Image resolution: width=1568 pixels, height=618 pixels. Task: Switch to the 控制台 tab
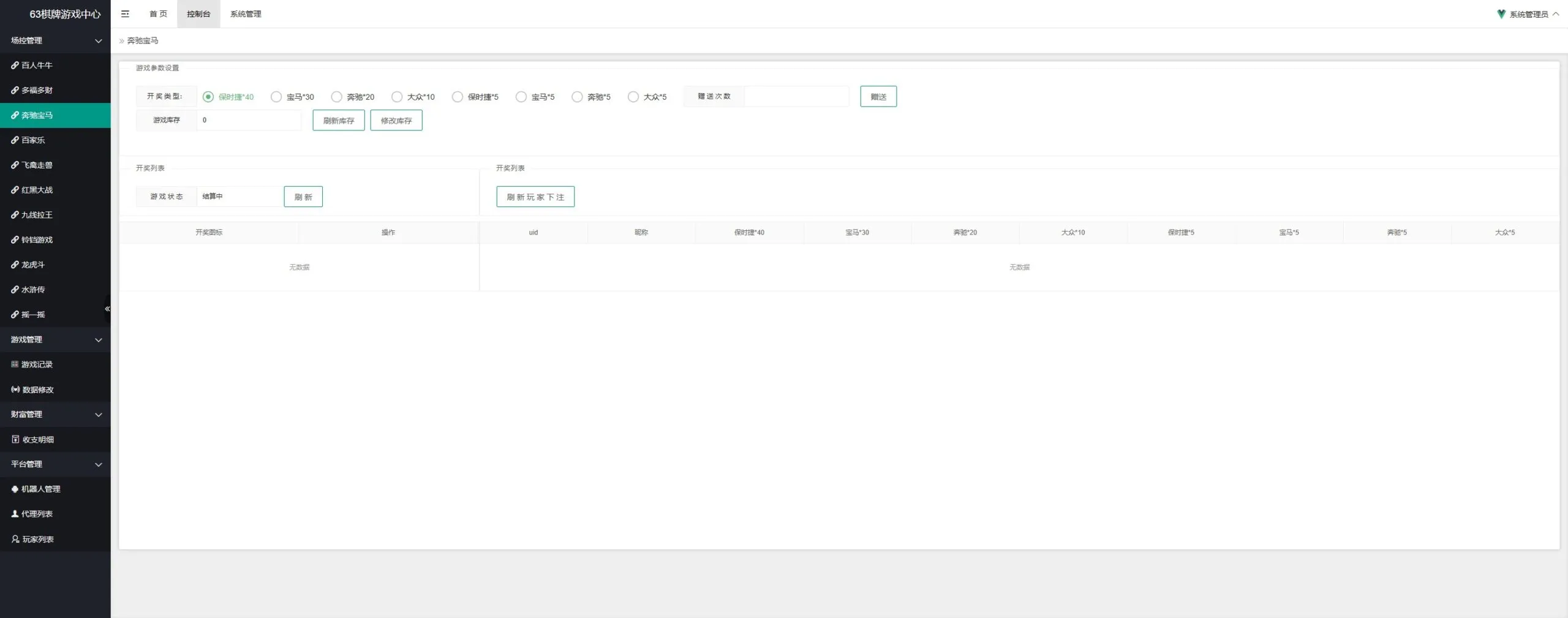198,13
